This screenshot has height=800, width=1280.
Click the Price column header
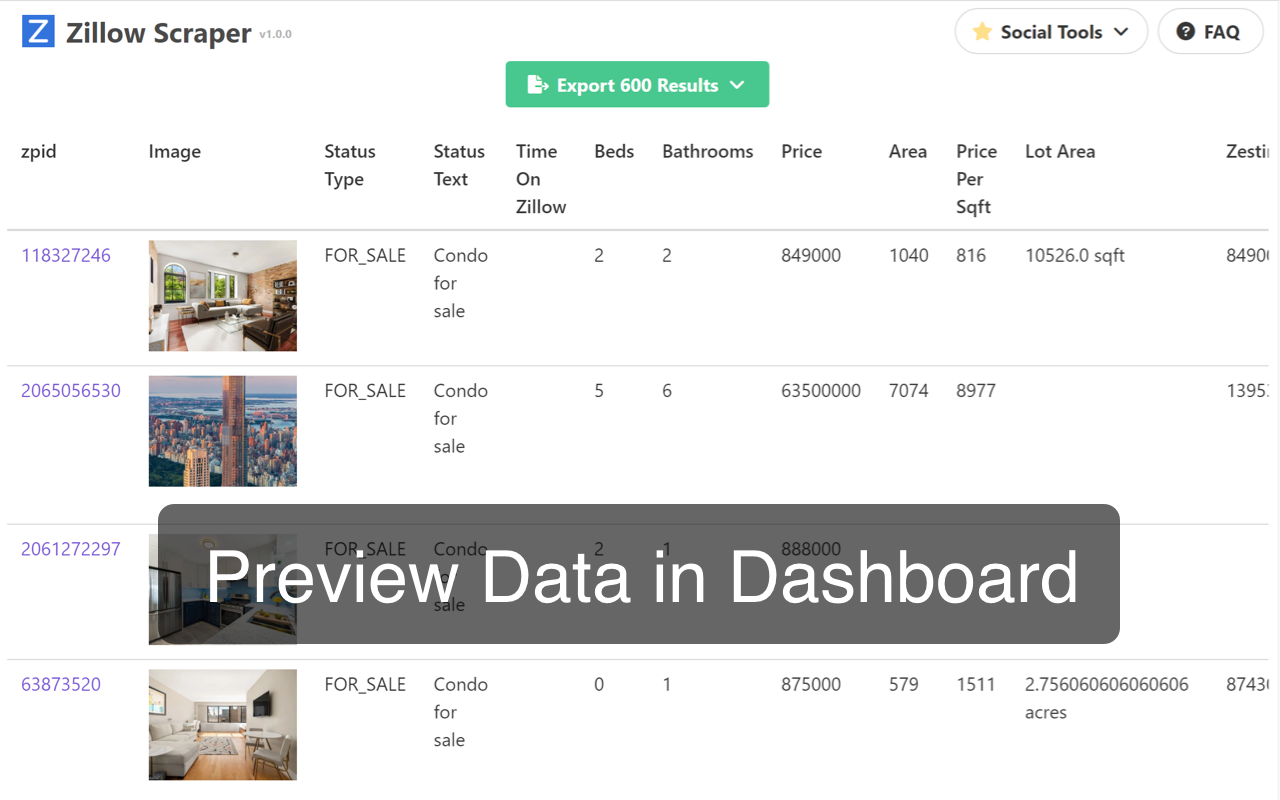(x=802, y=151)
